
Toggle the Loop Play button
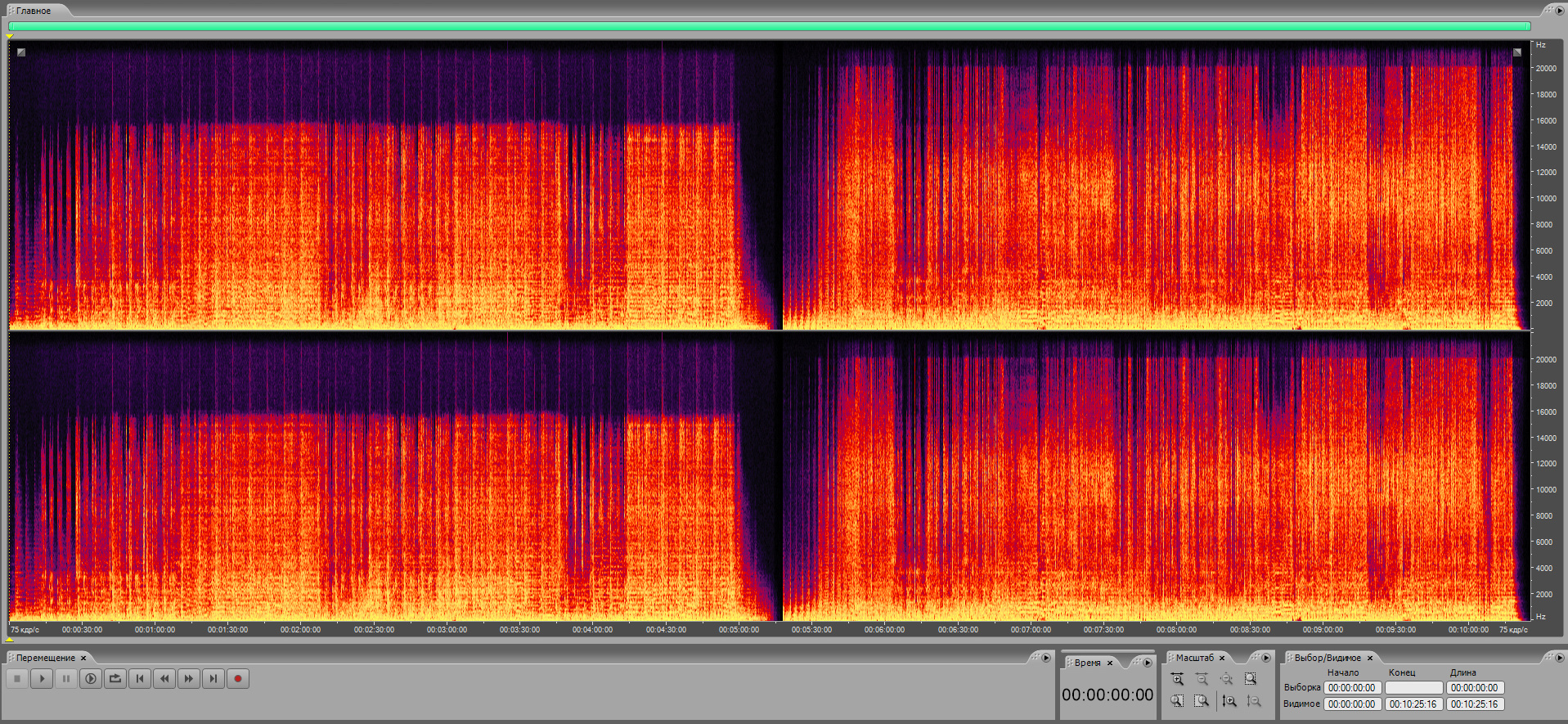tap(115, 678)
